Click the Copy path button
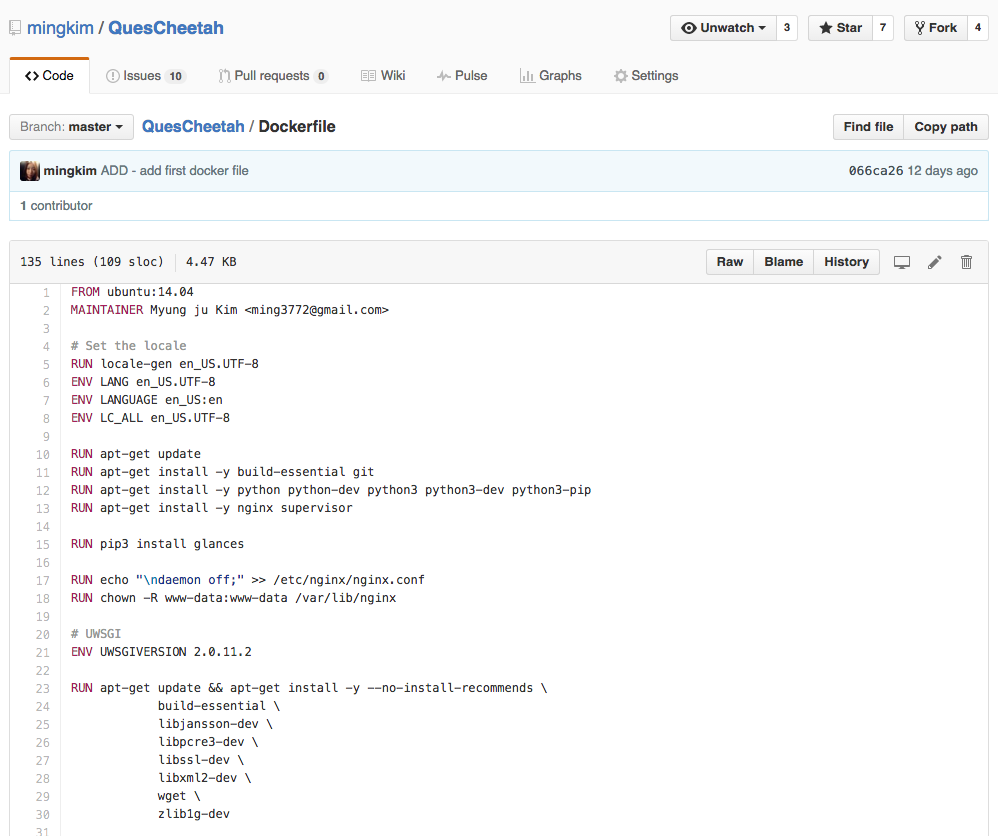The height and width of the screenshot is (836, 998). click(x=946, y=127)
